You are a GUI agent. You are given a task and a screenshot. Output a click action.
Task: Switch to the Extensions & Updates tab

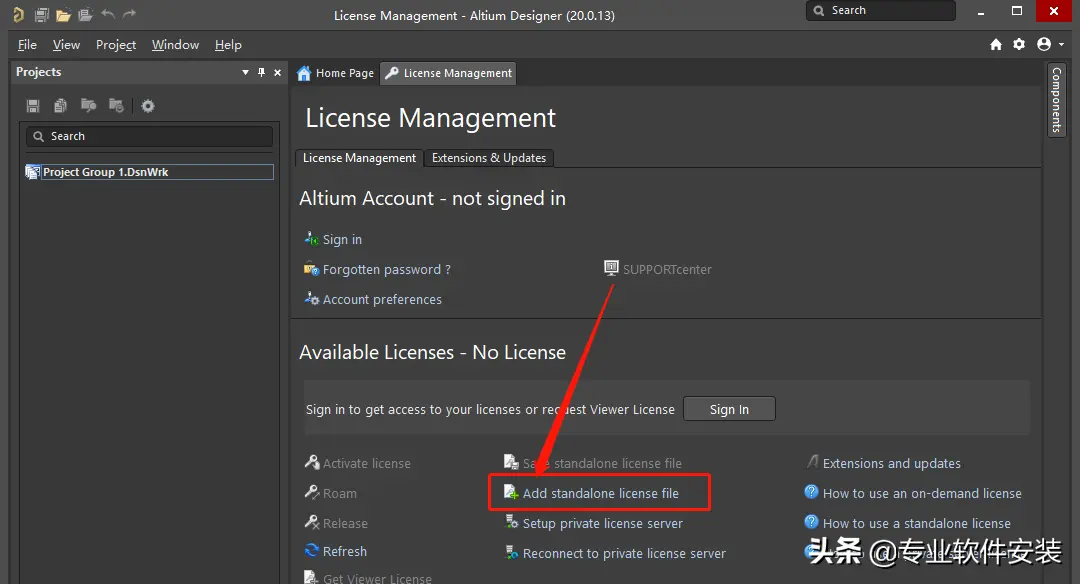click(489, 158)
